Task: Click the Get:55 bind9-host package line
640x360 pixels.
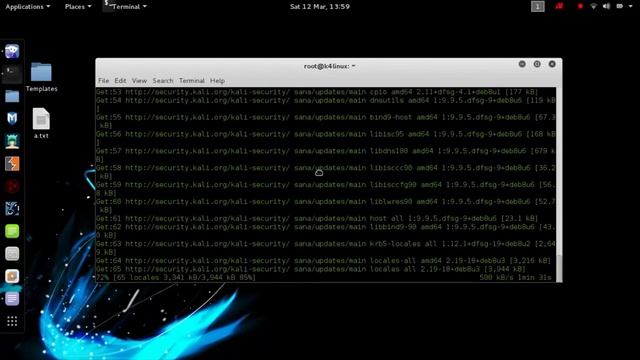Action: pyautogui.click(x=326, y=121)
